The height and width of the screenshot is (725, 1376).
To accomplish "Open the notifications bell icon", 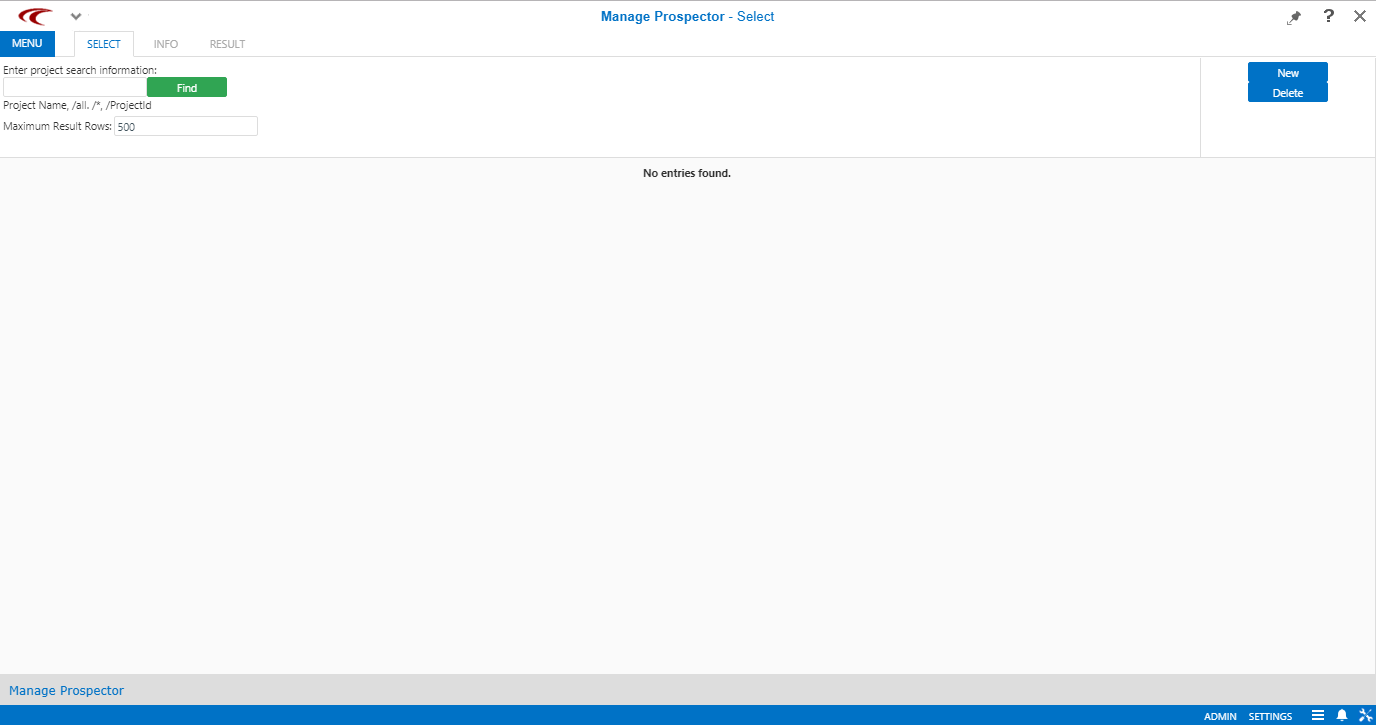I will (x=1341, y=715).
